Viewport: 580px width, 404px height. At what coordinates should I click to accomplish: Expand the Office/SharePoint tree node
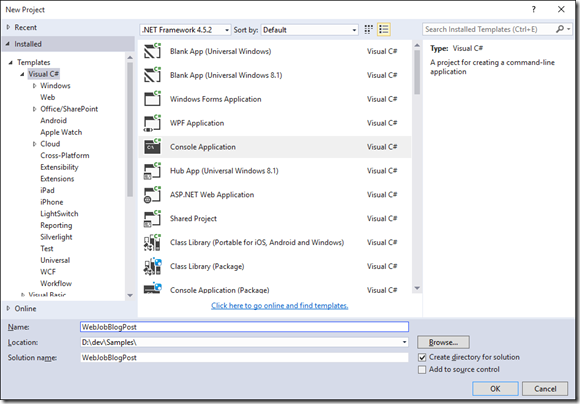pyautogui.click(x=34, y=109)
